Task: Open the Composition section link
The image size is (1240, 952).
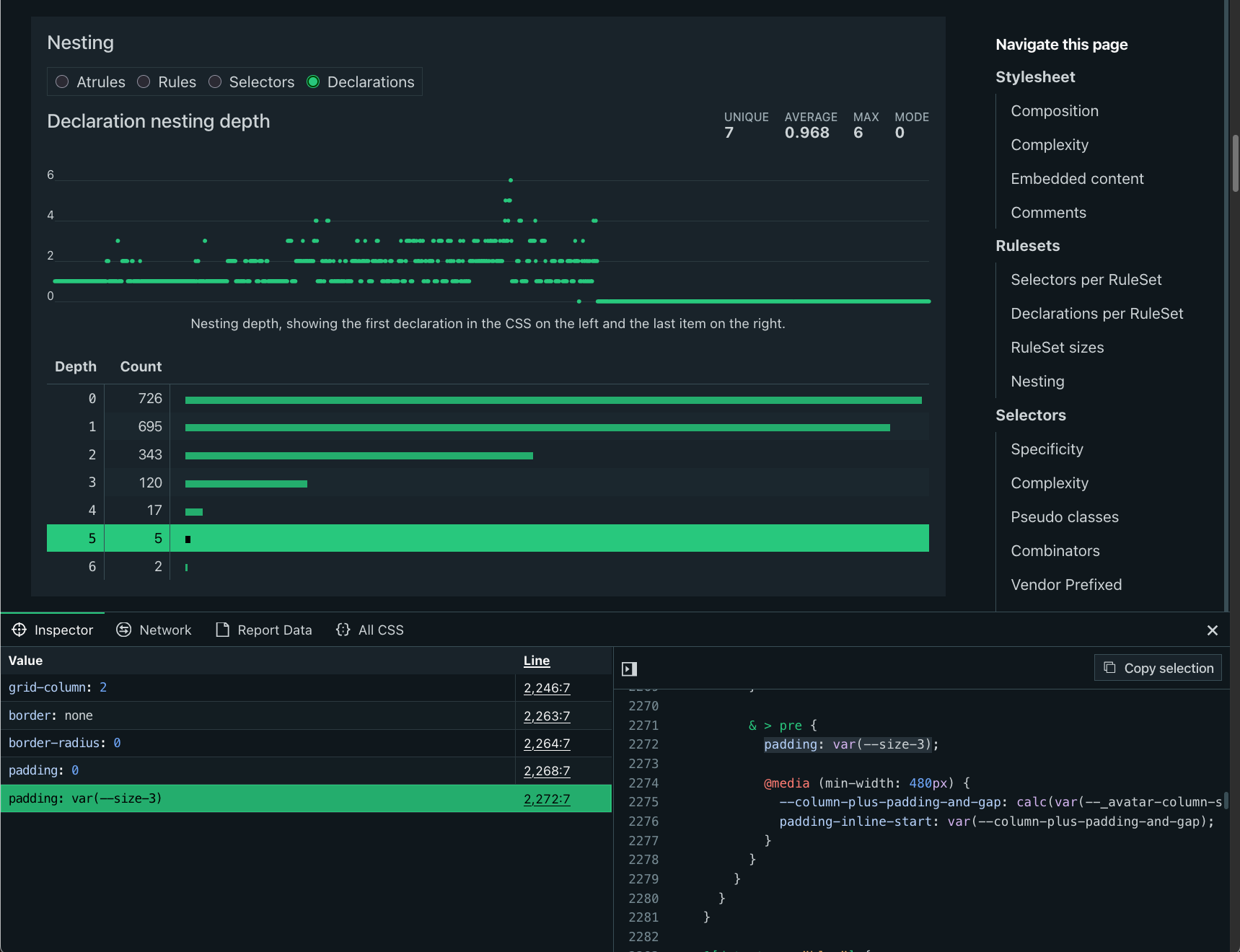Action: pyautogui.click(x=1055, y=110)
